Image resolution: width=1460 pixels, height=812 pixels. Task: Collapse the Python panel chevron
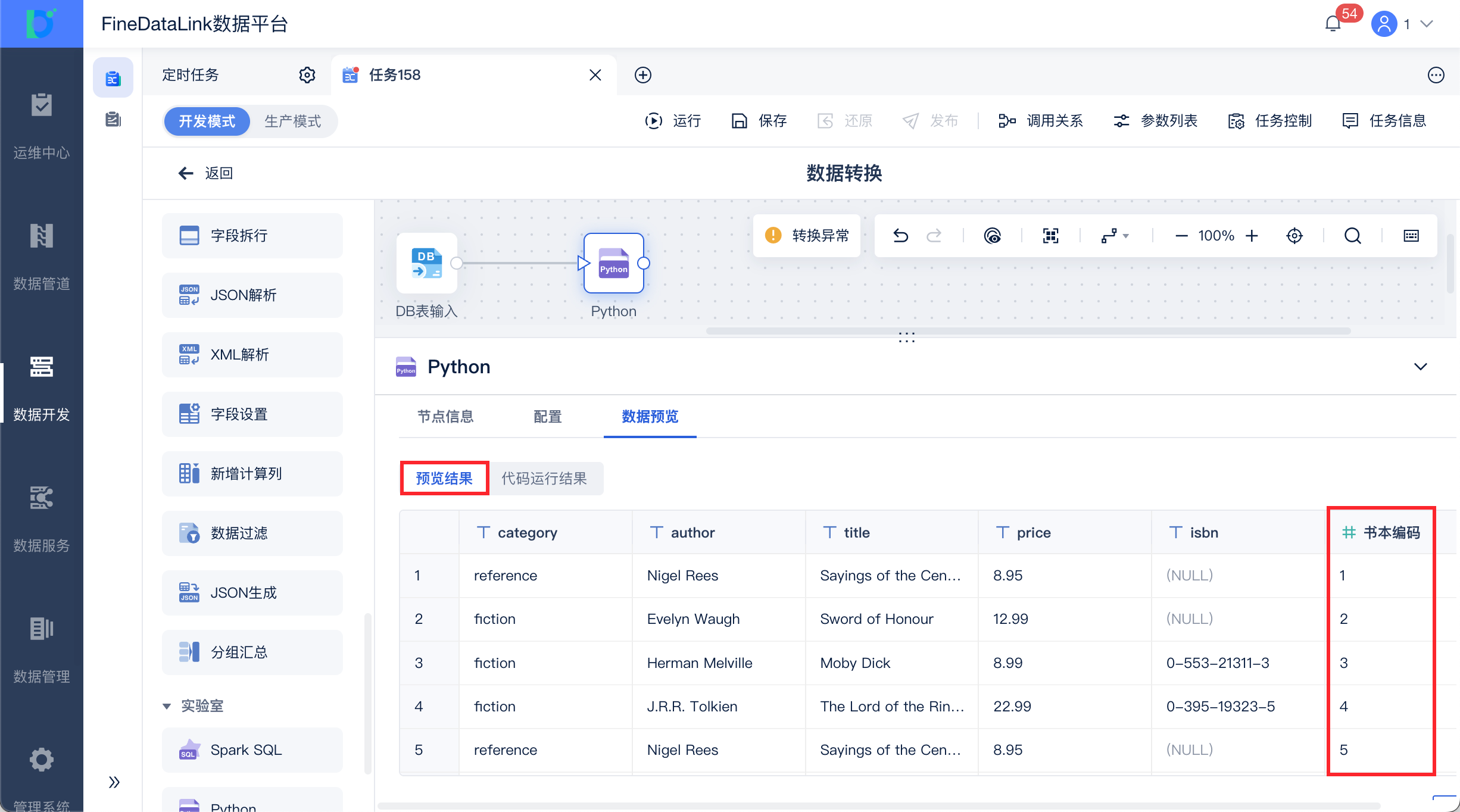(1420, 367)
